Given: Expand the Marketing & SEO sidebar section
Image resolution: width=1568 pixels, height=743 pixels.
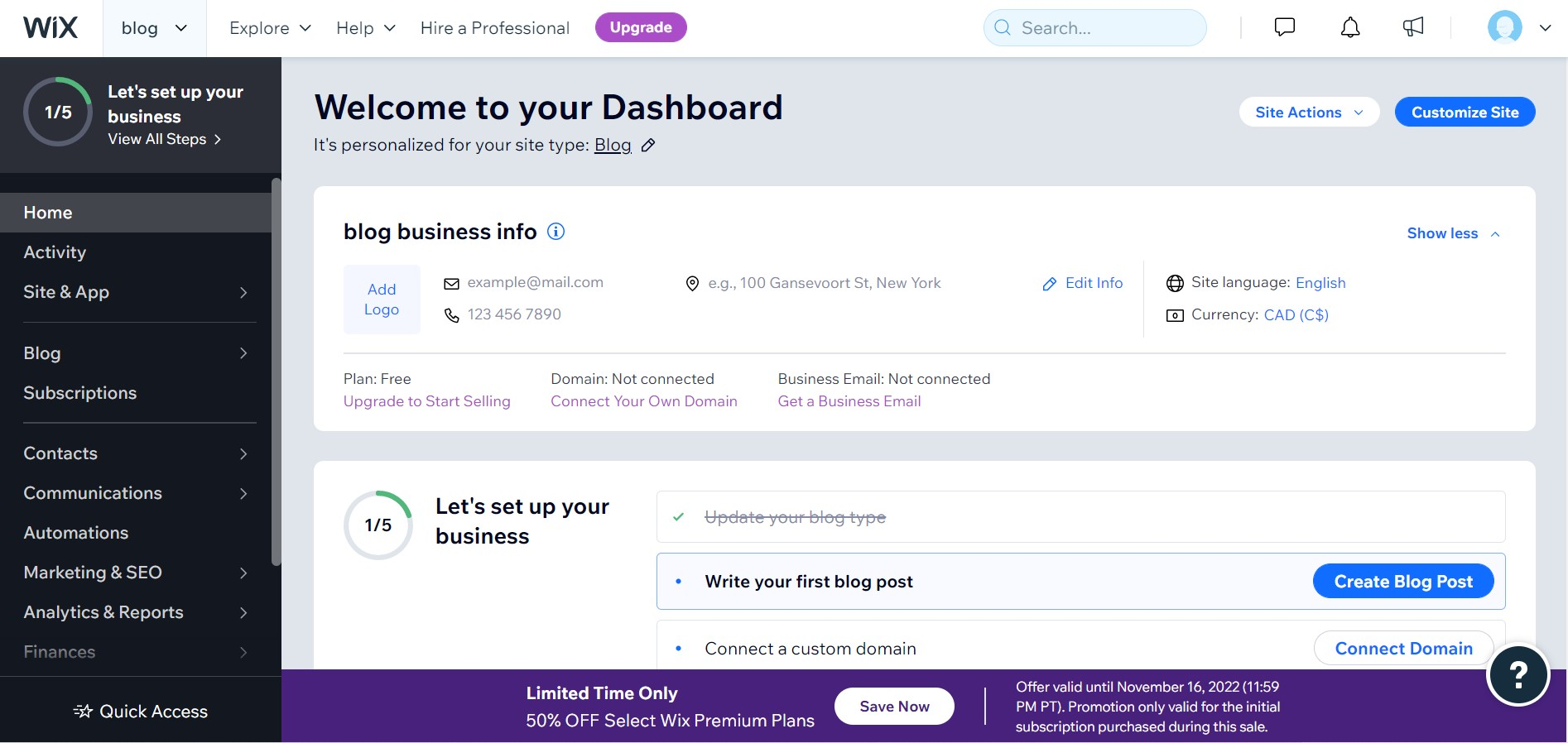Looking at the screenshot, I should click(136, 573).
